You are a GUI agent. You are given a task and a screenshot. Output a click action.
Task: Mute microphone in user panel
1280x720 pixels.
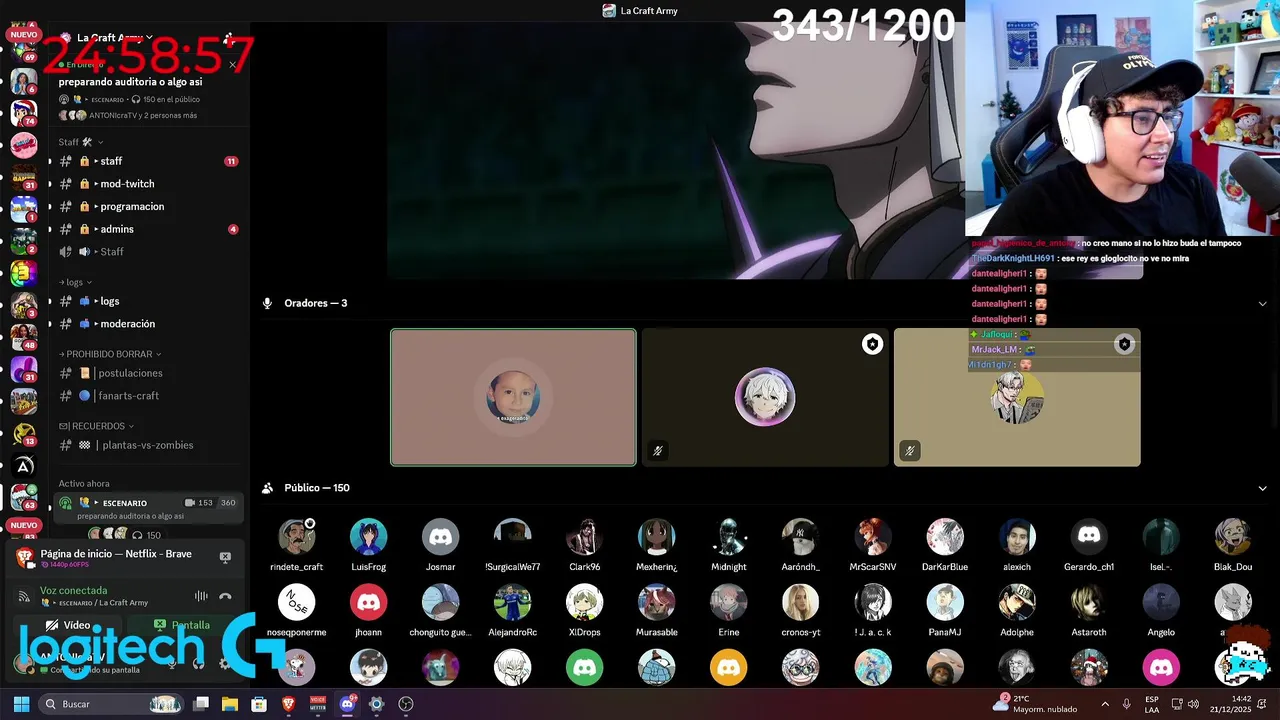click(x=172, y=663)
